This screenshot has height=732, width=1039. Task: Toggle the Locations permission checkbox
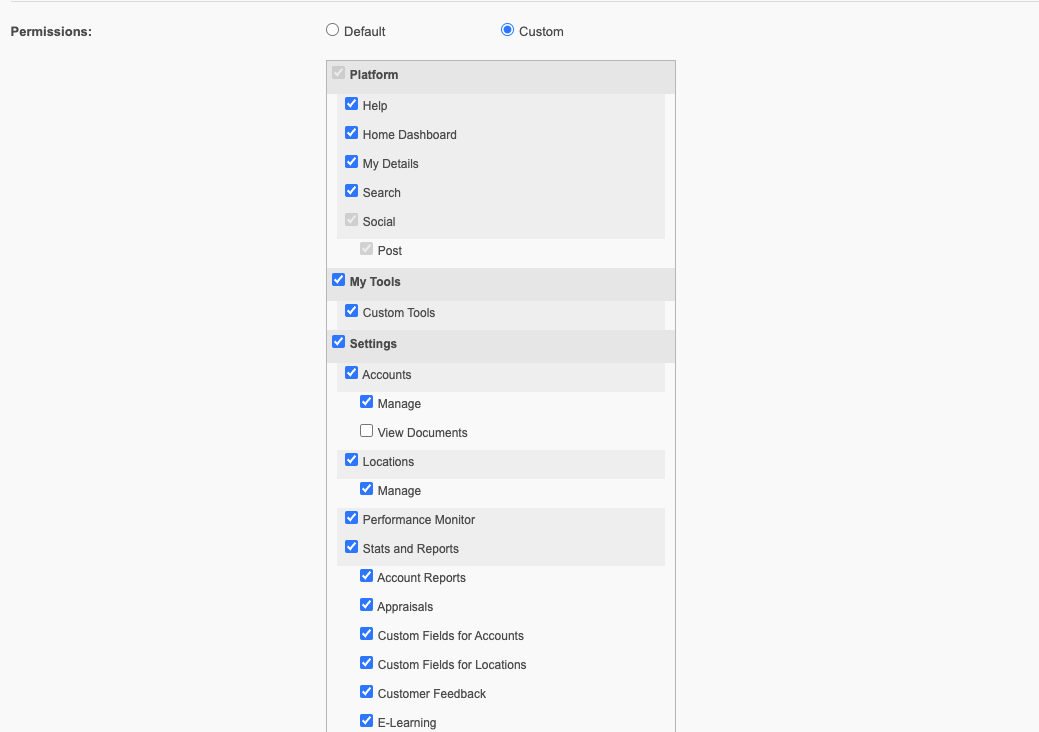click(x=352, y=460)
